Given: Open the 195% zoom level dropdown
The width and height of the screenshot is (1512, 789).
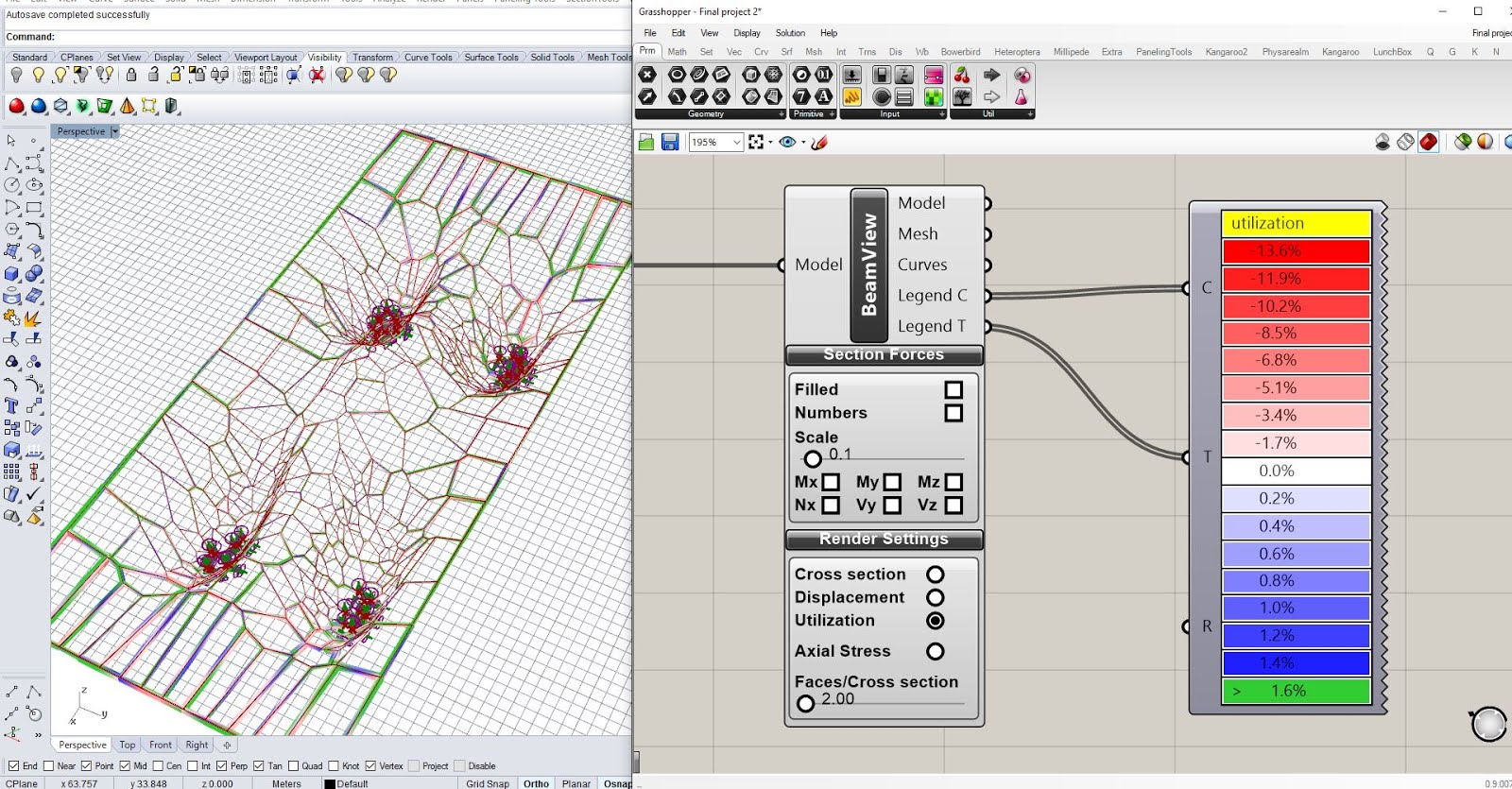Looking at the screenshot, I should (x=736, y=142).
